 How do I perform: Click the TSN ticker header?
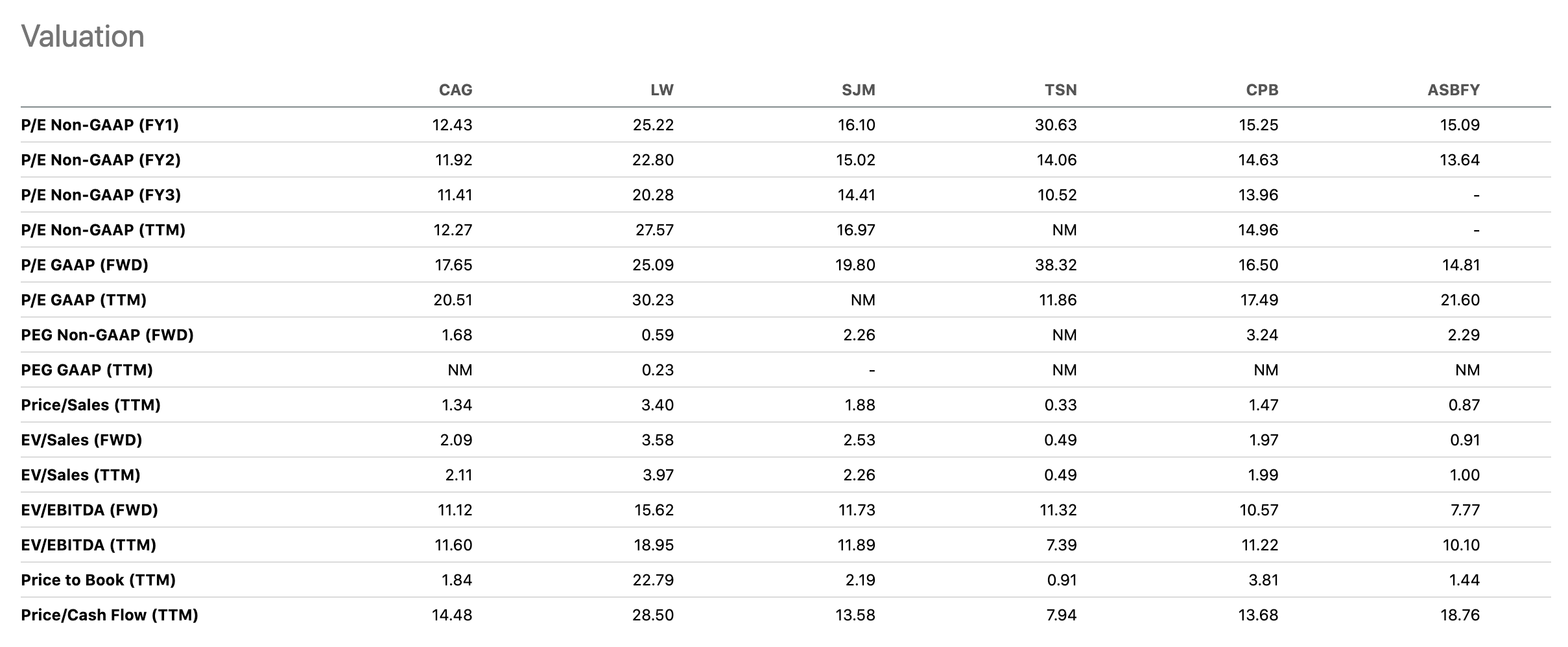coord(1061,90)
